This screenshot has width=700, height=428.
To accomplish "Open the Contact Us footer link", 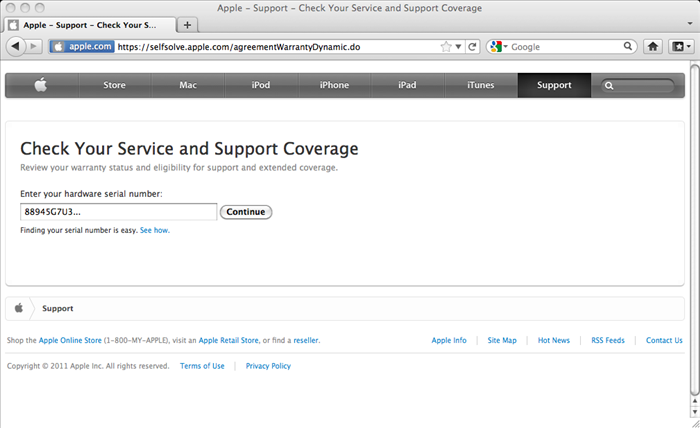I will click(x=664, y=340).
